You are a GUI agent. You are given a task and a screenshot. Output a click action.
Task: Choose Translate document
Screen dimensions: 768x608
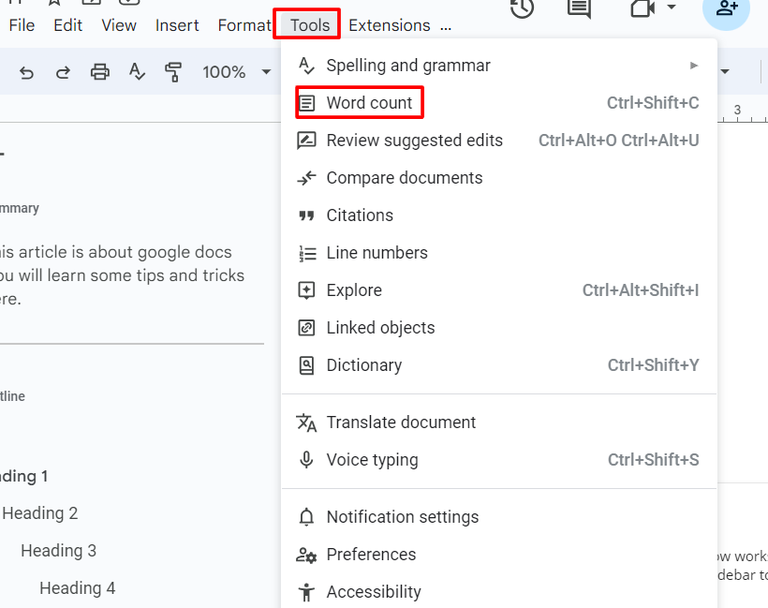tap(499, 422)
